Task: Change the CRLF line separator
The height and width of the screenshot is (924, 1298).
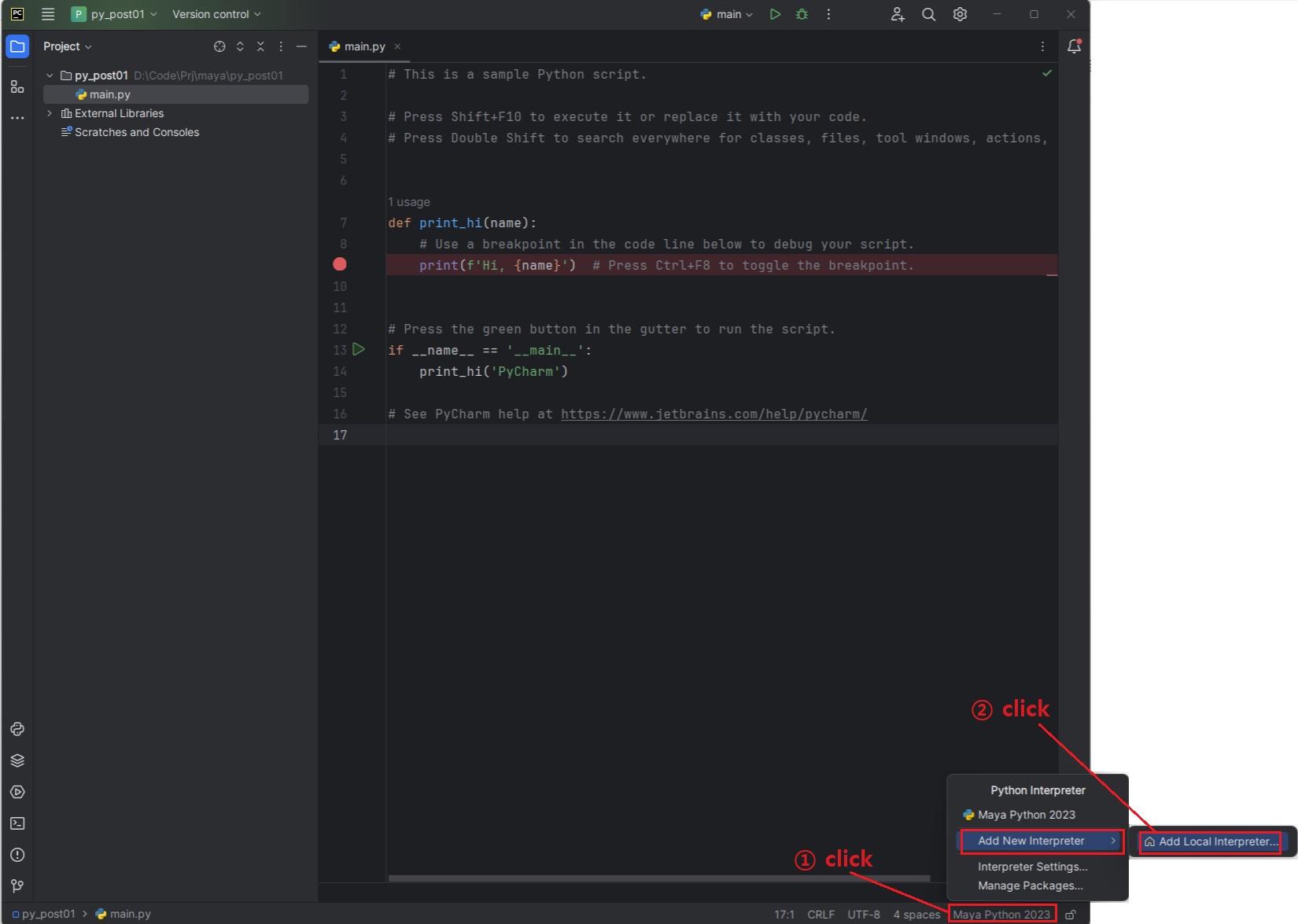Action: tap(820, 915)
